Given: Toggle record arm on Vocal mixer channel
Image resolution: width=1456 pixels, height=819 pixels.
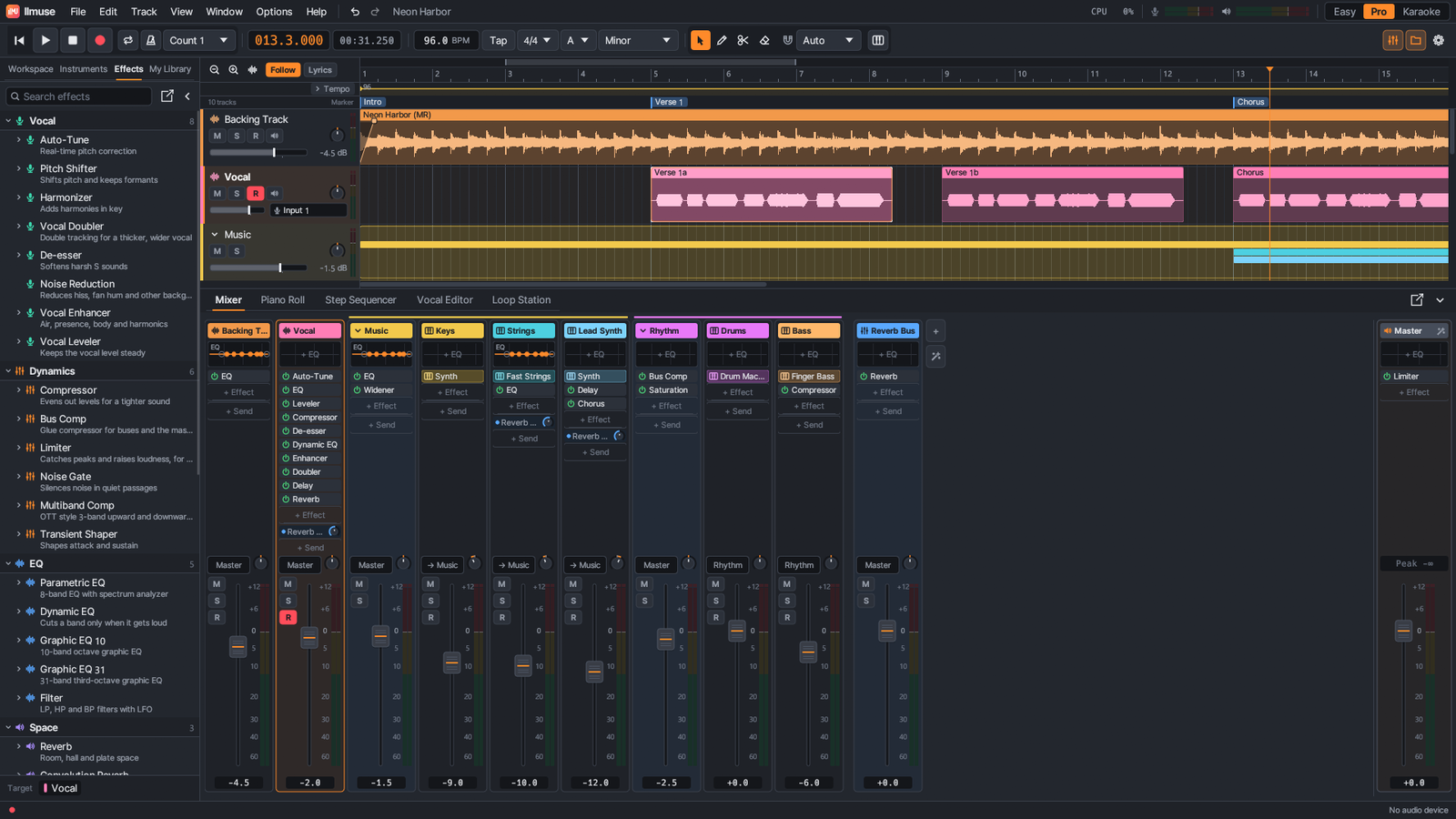Looking at the screenshot, I should (x=288, y=617).
